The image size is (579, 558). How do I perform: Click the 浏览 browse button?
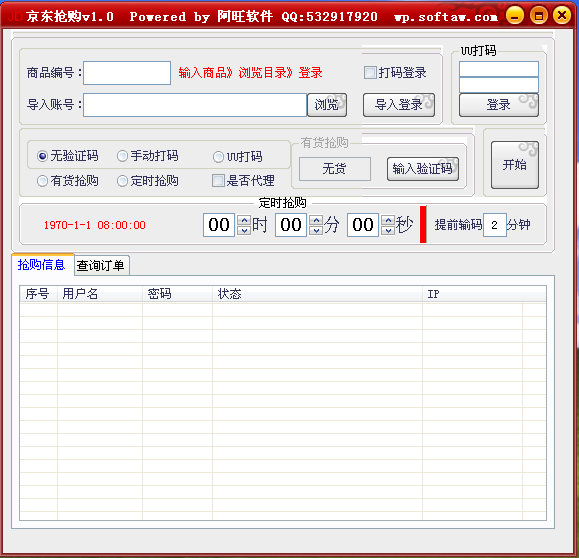327,105
